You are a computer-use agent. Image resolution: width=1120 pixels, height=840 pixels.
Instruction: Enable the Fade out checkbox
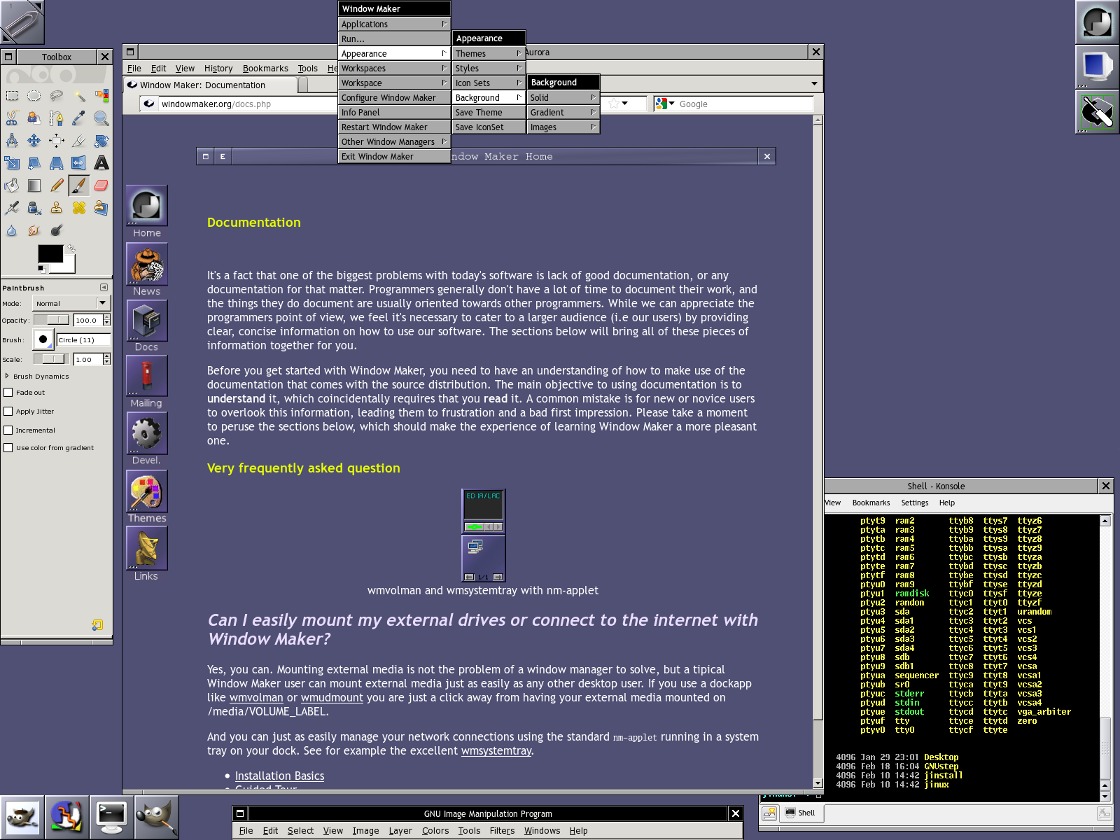pos(9,392)
